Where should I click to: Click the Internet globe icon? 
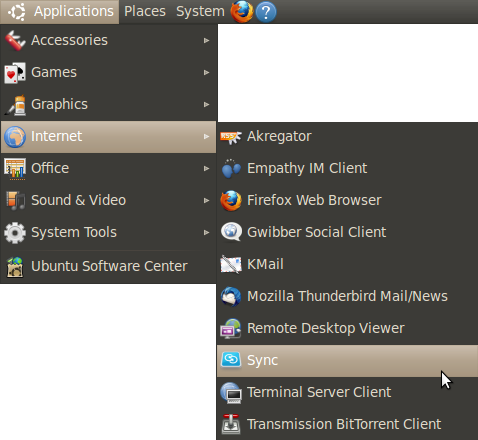[15, 137]
